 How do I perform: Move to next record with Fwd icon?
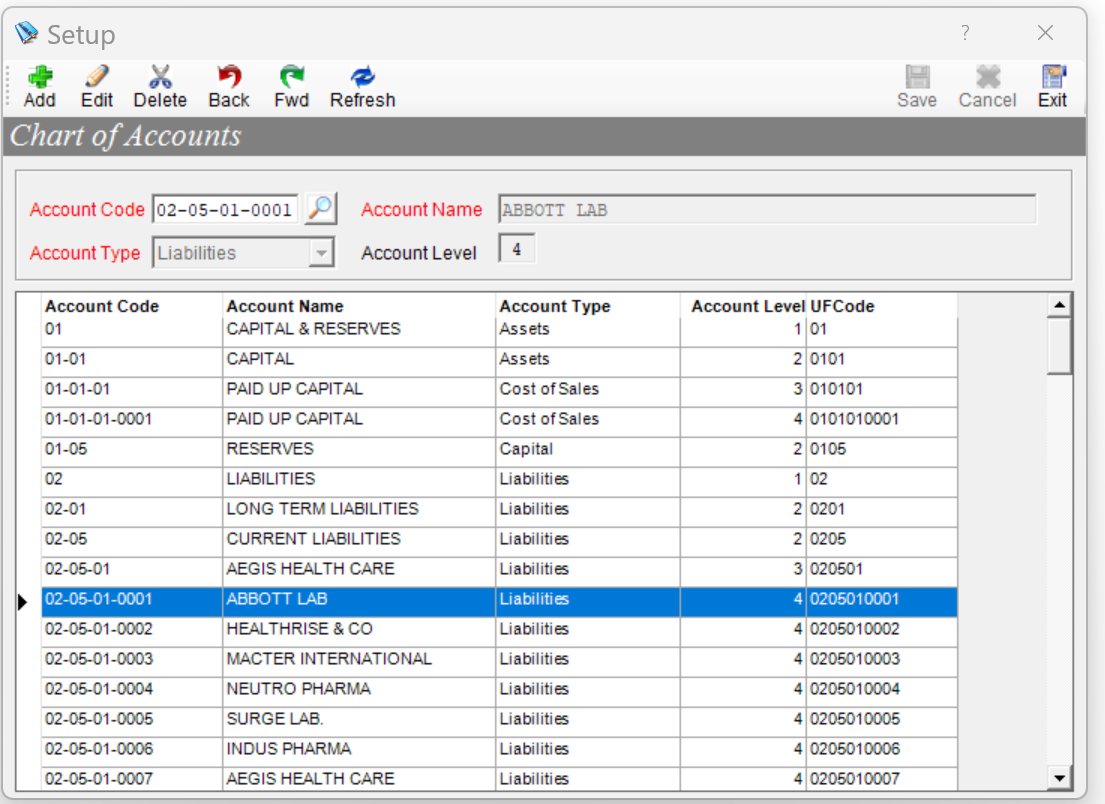pos(292,87)
